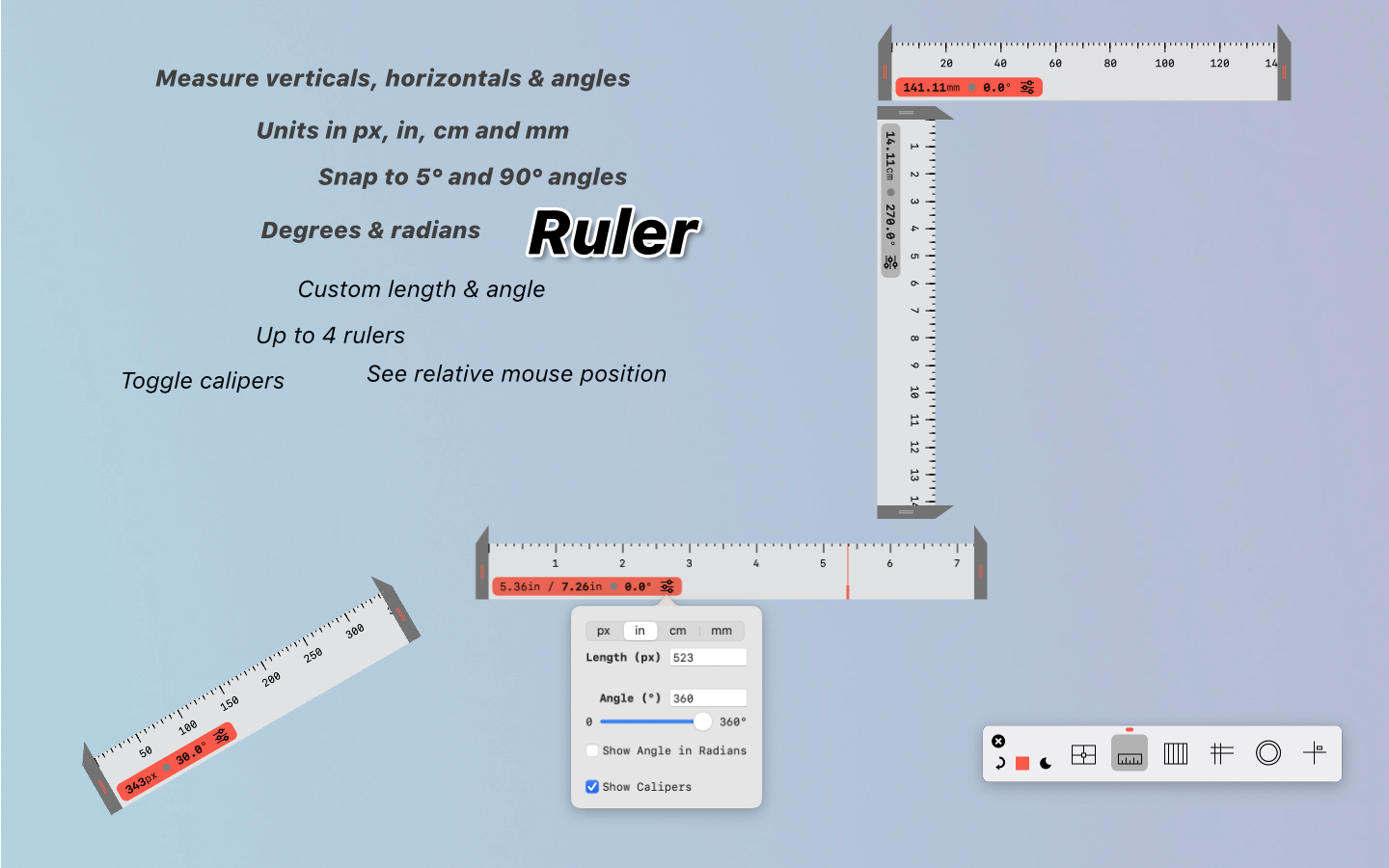This screenshot has width=1389, height=868.
Task: Open settings icon on the 141.11mm ruler
Action: click(1027, 87)
